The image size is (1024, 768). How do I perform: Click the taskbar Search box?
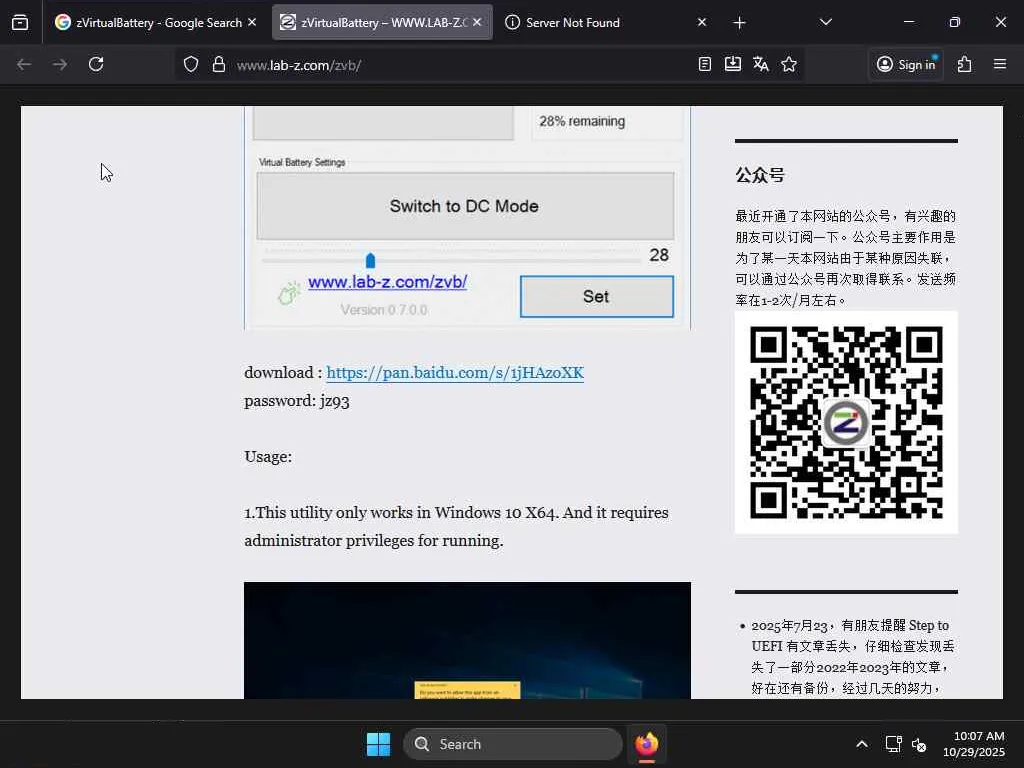pos(513,744)
